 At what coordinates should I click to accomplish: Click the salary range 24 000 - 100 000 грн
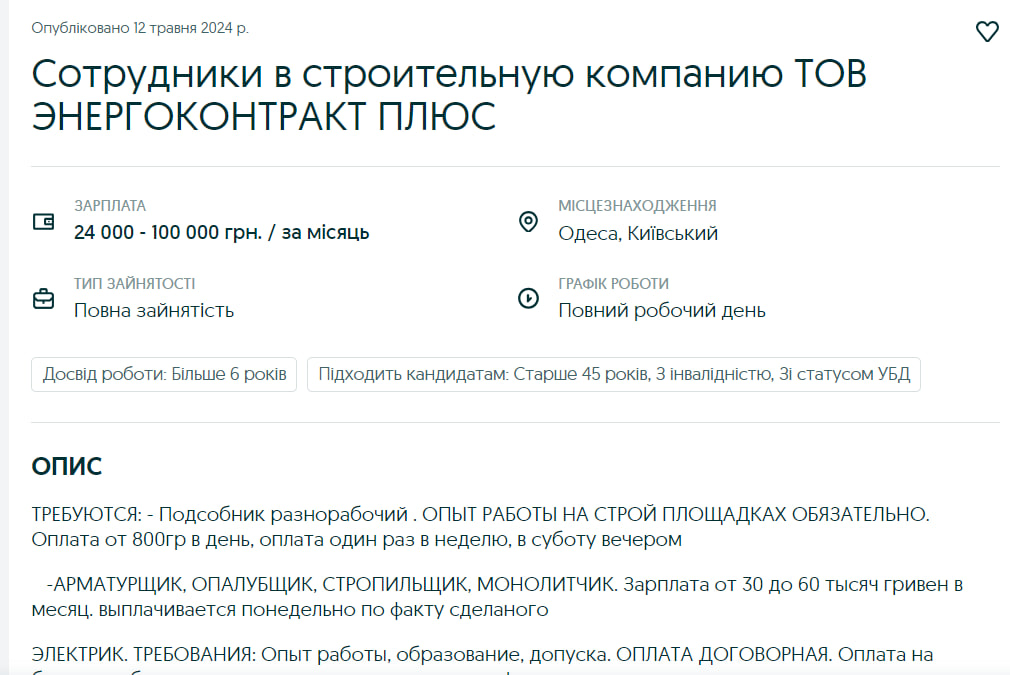point(222,232)
